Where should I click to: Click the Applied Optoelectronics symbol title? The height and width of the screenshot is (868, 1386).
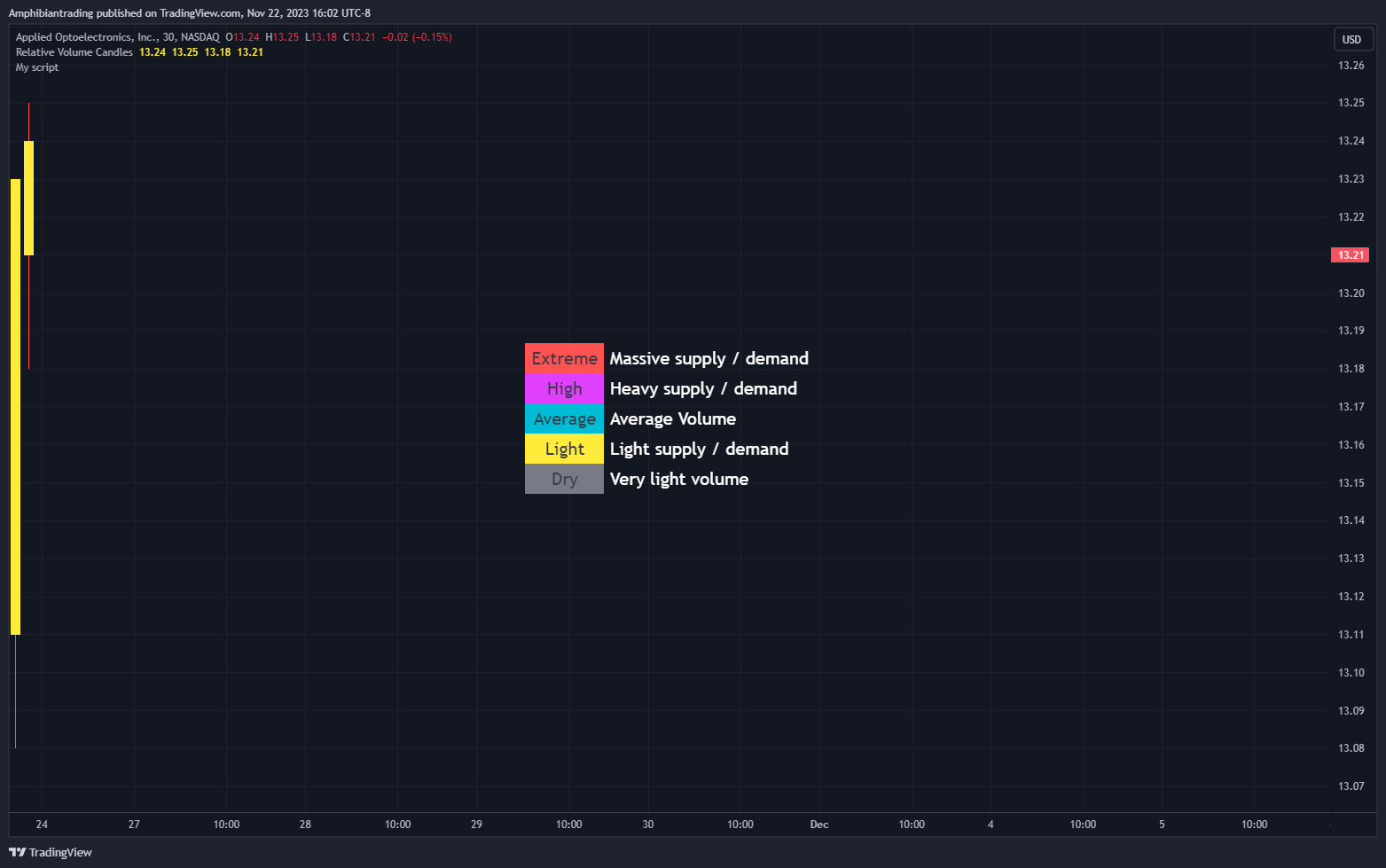click(117, 37)
